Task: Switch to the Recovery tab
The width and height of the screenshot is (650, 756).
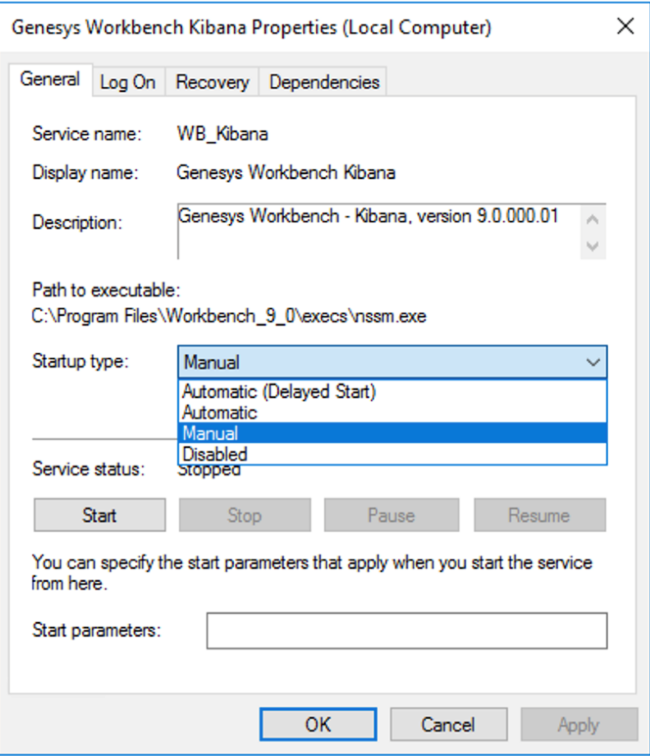Action: (212, 82)
